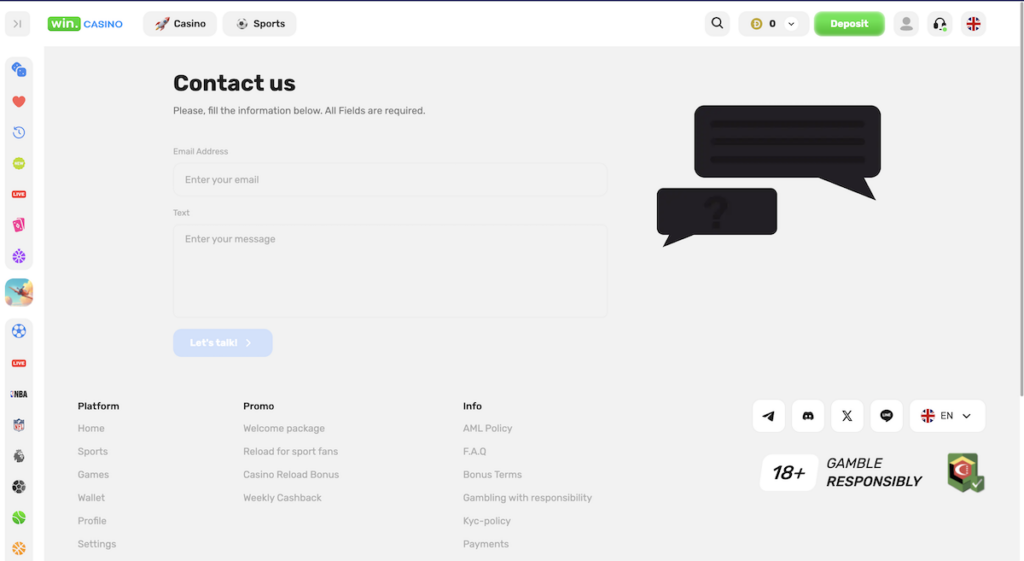
Task: Open the NFL shield icon
Action: pos(19,425)
